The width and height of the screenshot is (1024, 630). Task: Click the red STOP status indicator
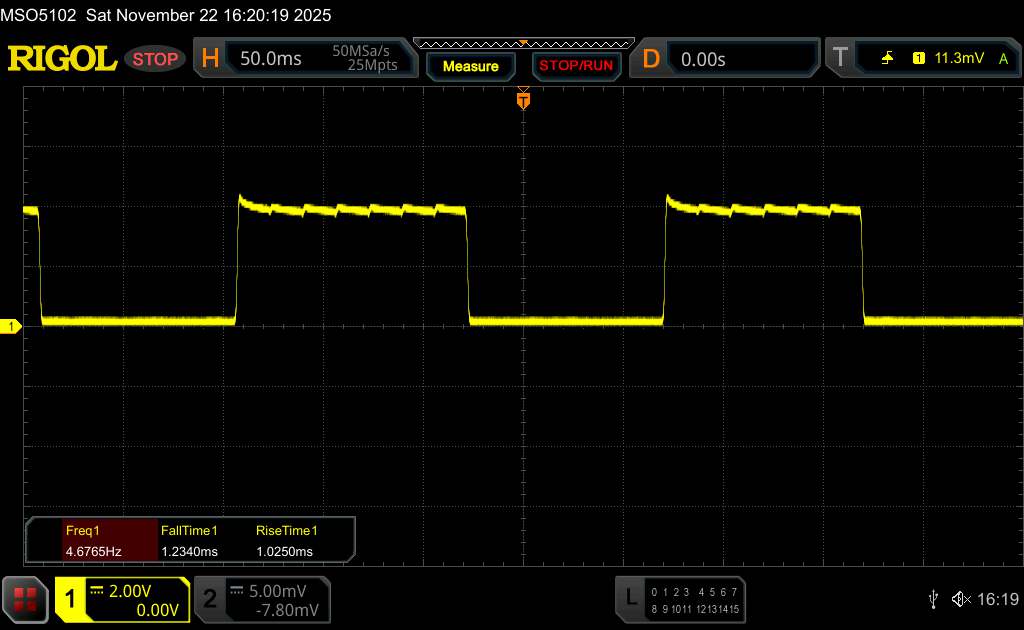pos(157,59)
